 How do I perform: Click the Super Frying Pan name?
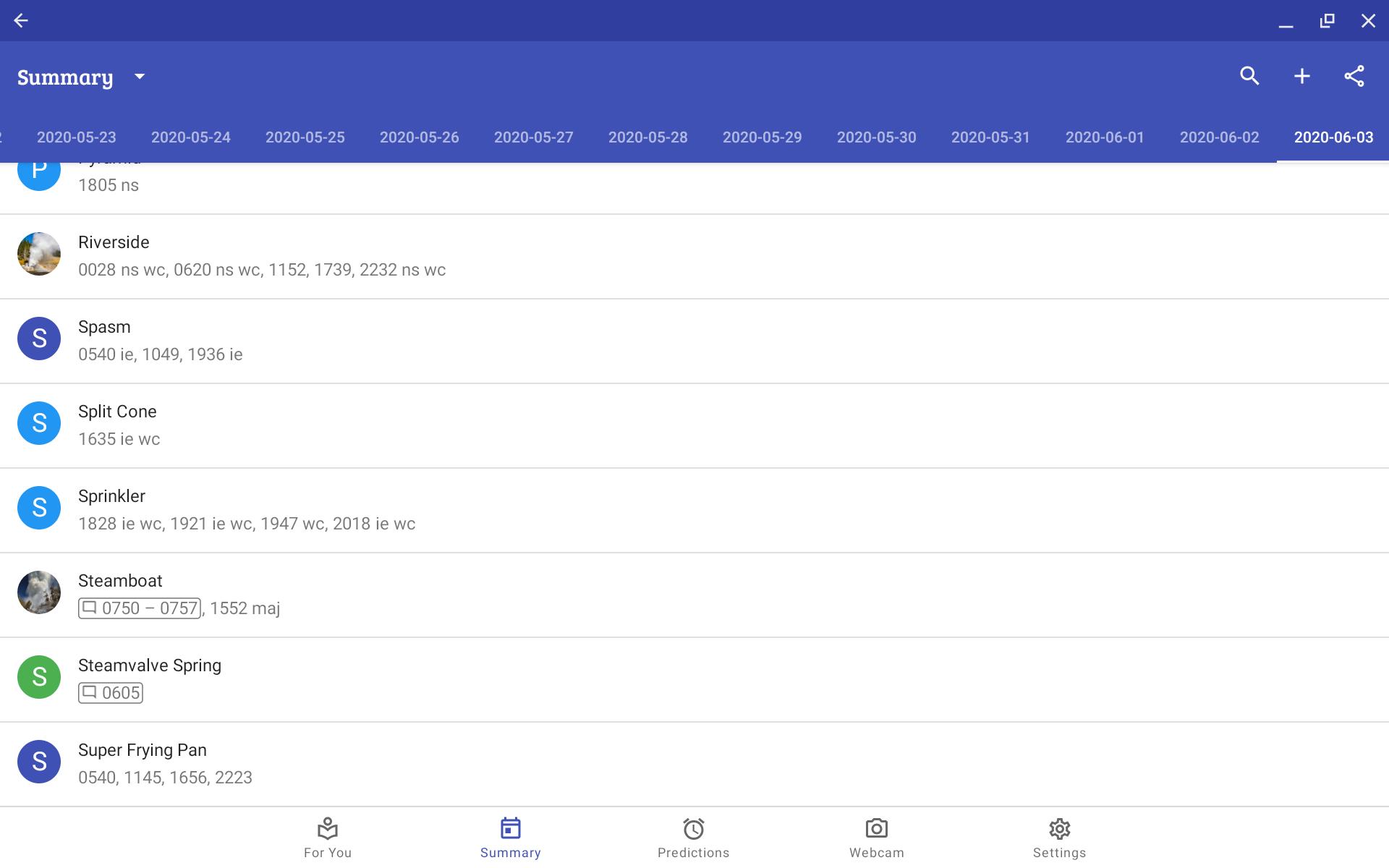click(x=143, y=750)
